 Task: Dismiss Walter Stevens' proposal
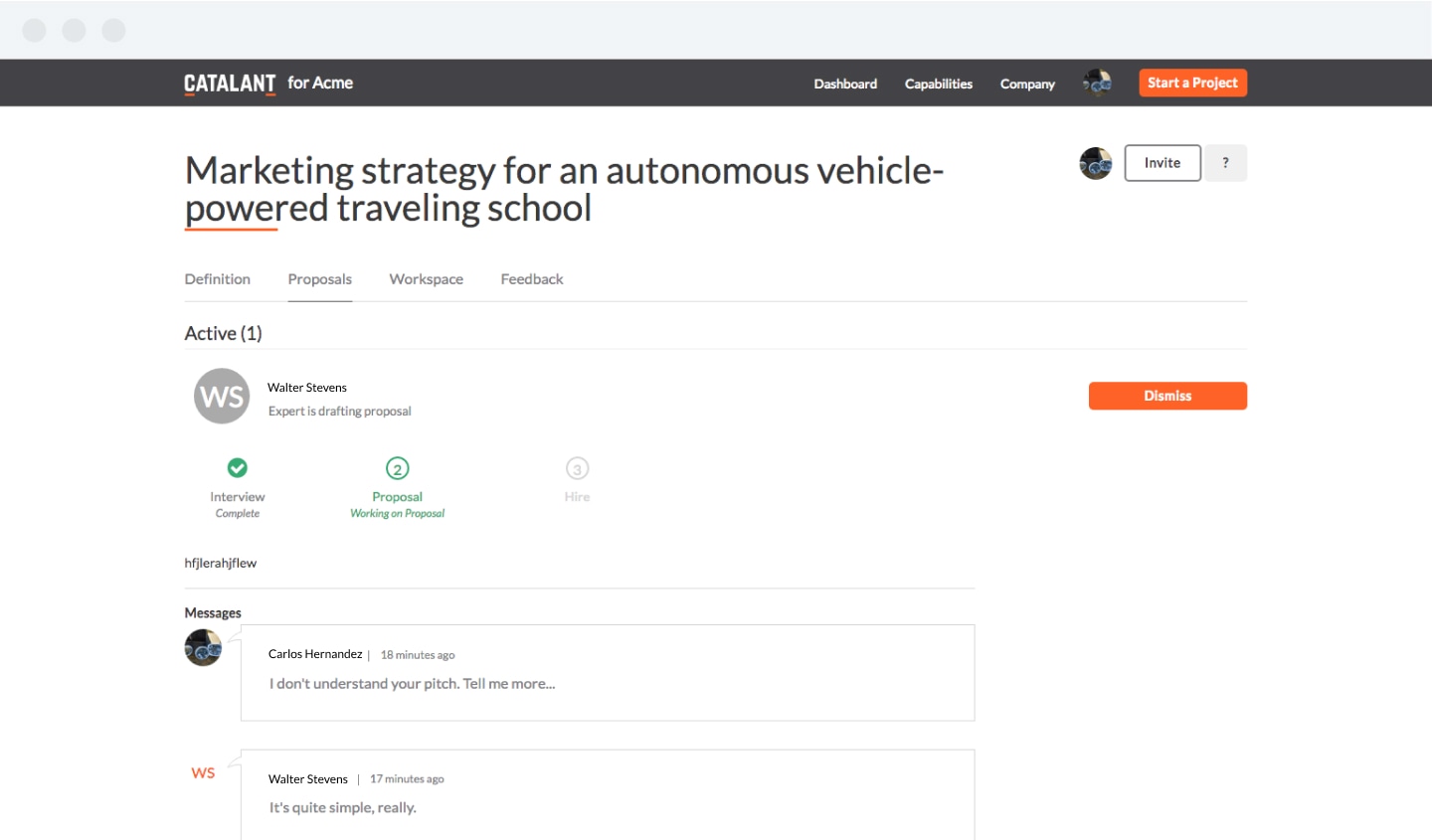[1167, 396]
